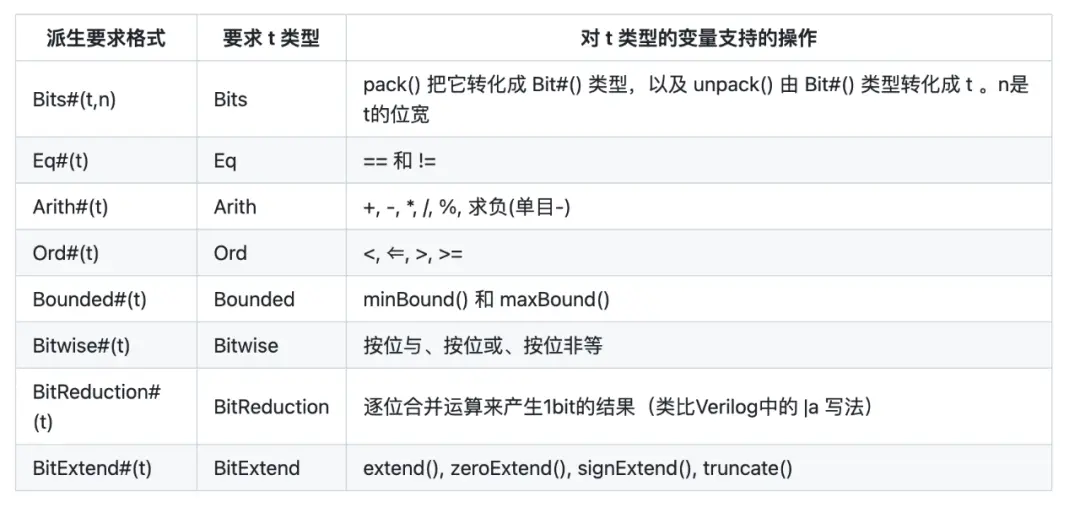1080x513 pixels.
Task: Click the arithmetic operators cell with 求负
Action: (x=467, y=207)
